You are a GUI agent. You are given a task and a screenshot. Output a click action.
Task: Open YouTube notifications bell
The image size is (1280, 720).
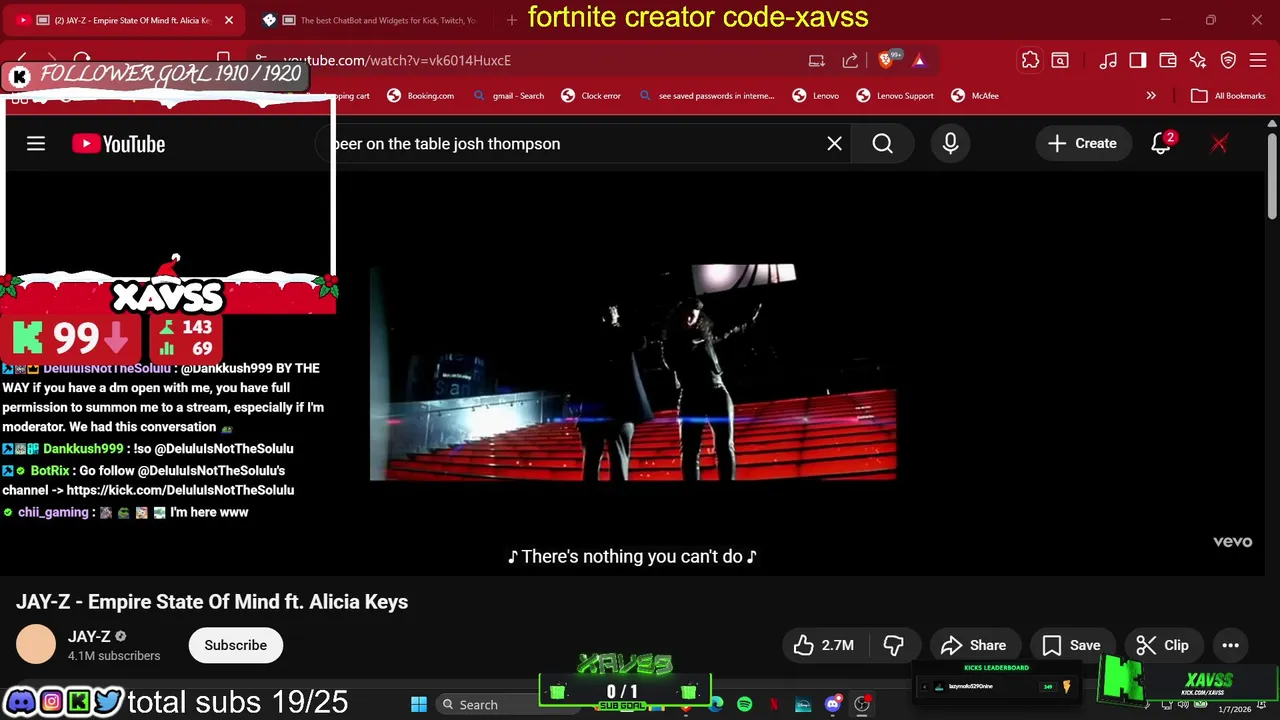pos(1160,144)
